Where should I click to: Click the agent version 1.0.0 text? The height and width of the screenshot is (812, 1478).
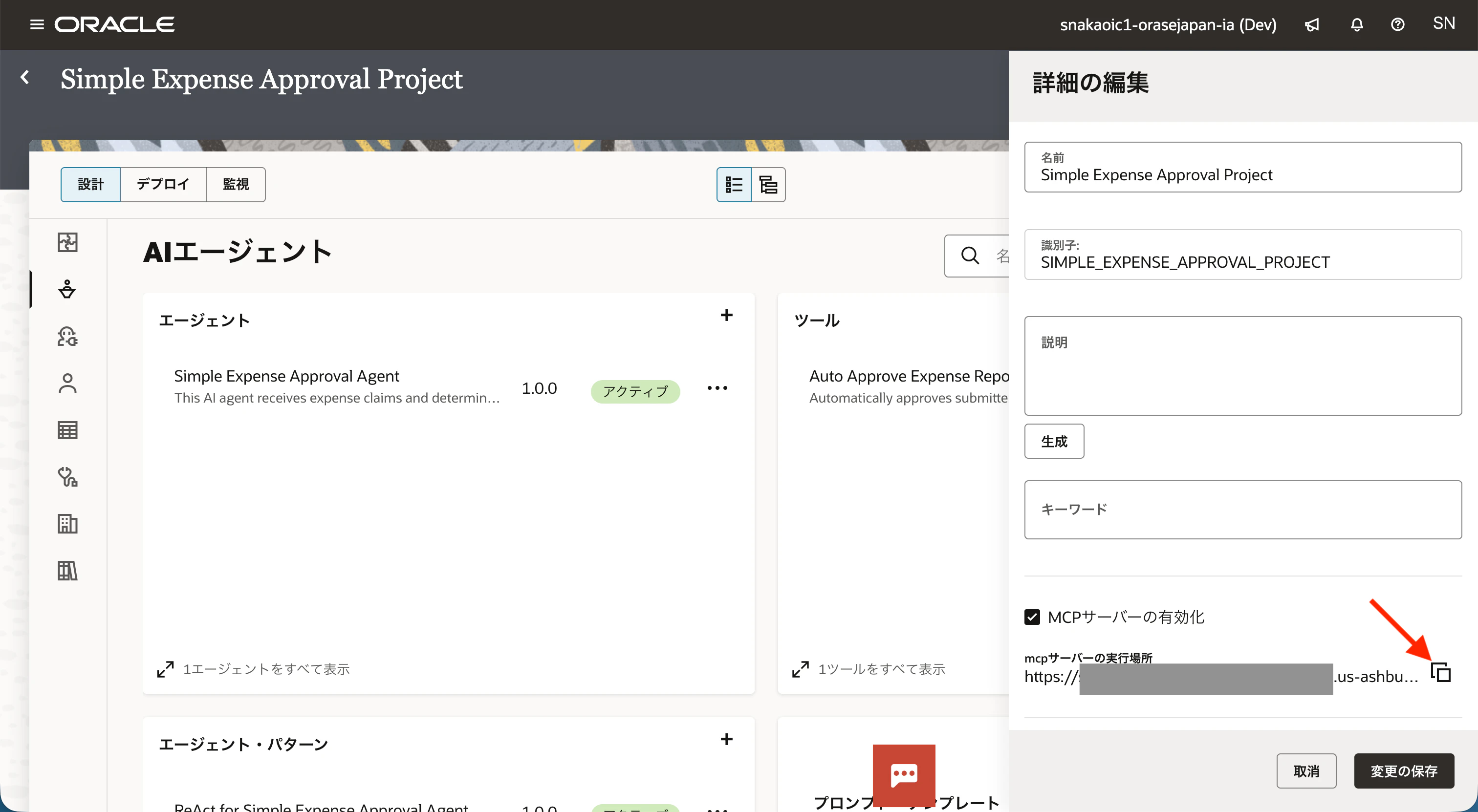pyautogui.click(x=539, y=388)
